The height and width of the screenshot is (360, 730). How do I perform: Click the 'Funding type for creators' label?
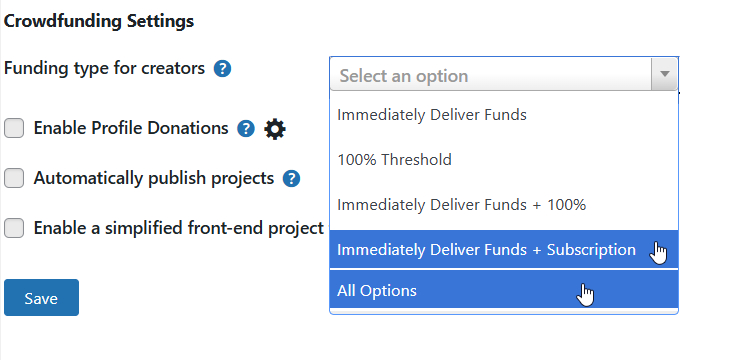(104, 68)
